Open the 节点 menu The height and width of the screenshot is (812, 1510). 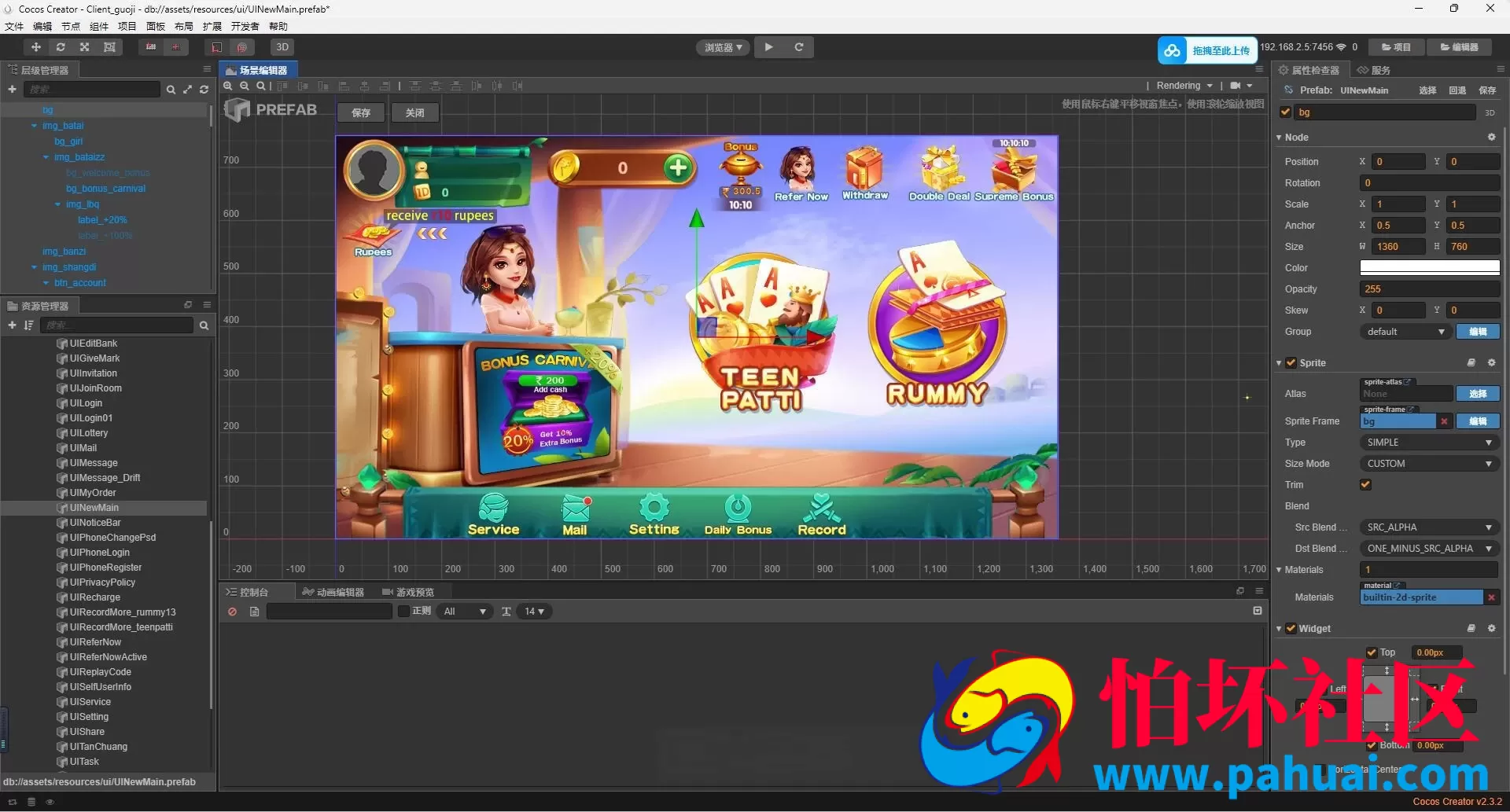pos(71,26)
